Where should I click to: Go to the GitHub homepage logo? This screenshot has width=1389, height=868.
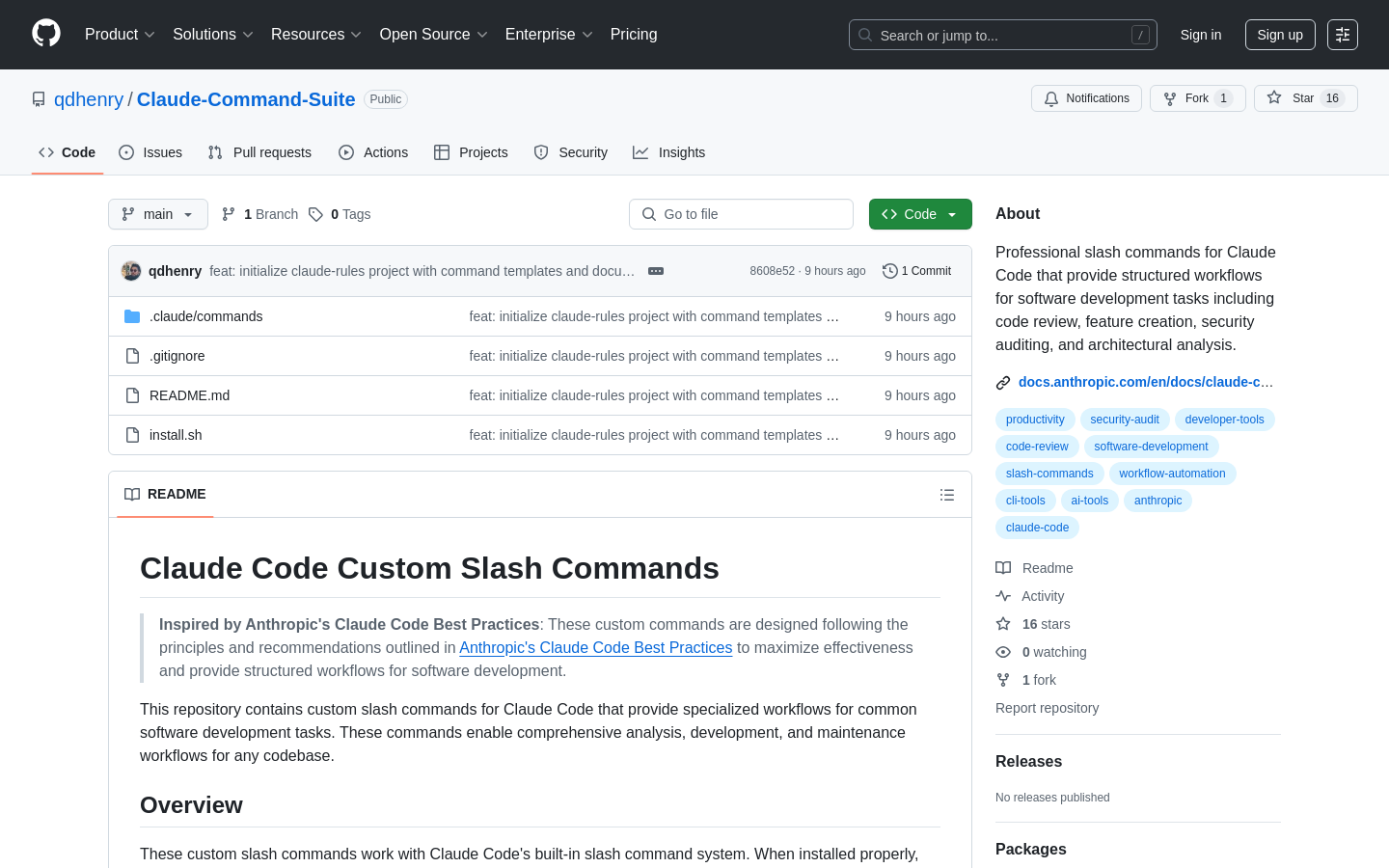46,34
